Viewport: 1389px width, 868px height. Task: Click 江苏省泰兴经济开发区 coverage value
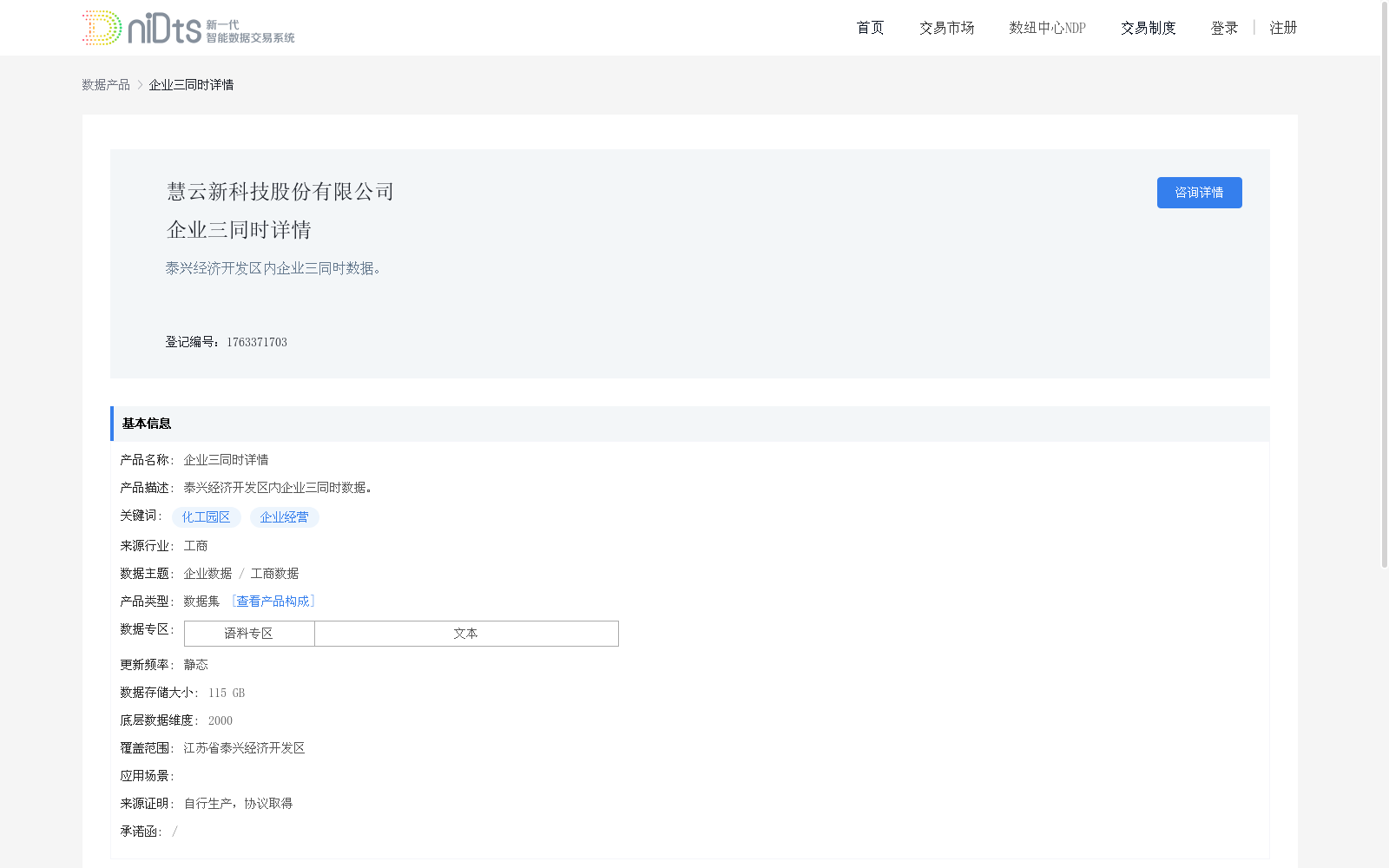pos(244,748)
